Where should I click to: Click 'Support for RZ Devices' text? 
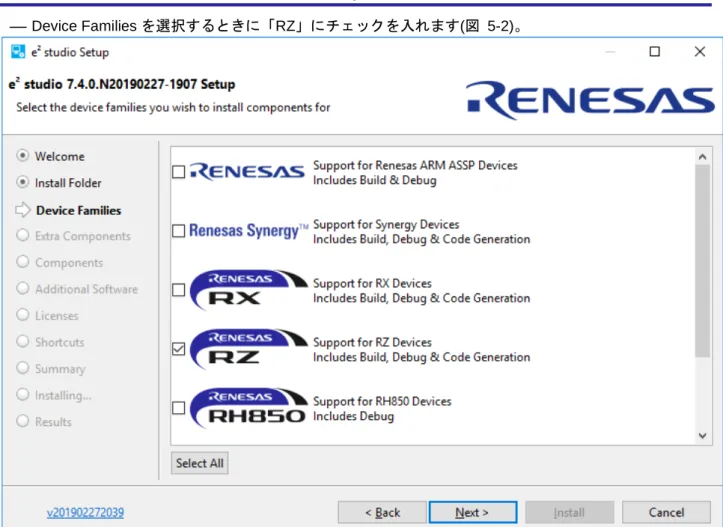click(372, 342)
